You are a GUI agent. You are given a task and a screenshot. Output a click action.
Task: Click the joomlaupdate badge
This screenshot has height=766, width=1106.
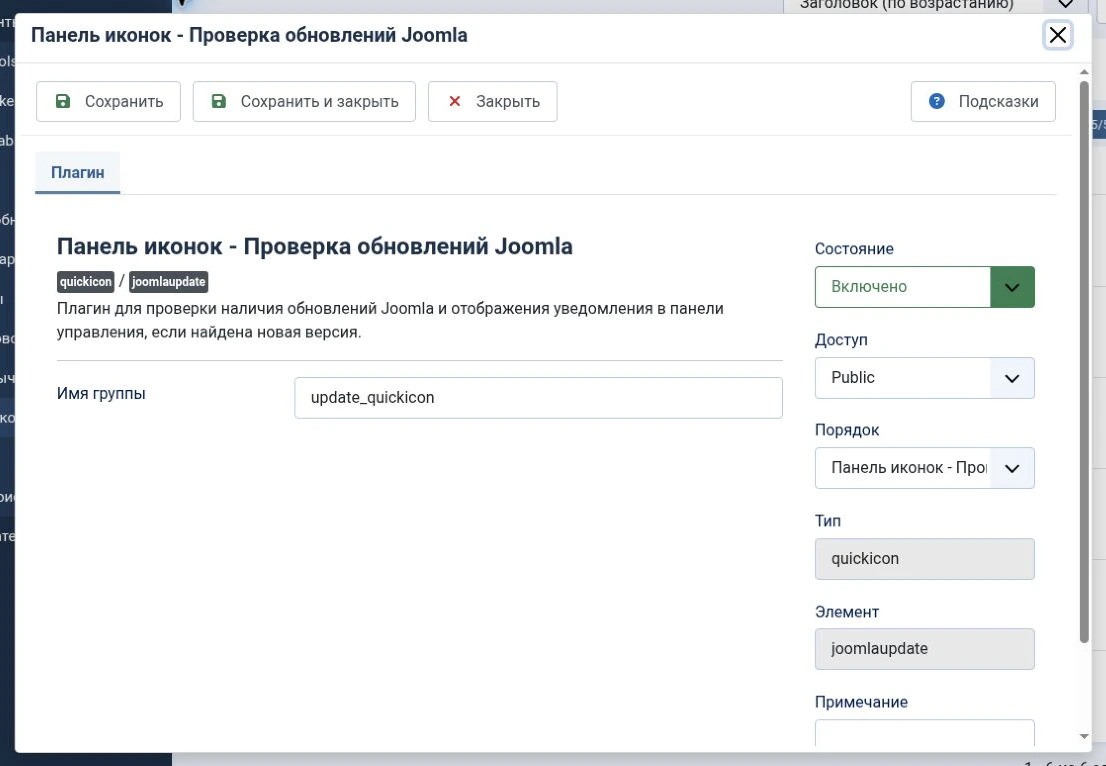coord(169,281)
